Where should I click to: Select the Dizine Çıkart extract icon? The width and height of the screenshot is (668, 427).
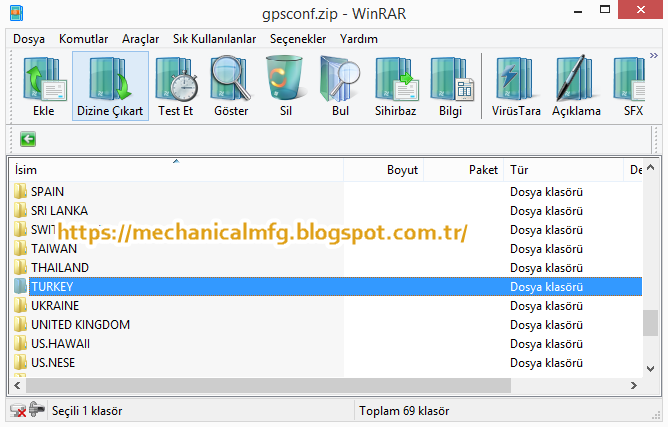110,87
